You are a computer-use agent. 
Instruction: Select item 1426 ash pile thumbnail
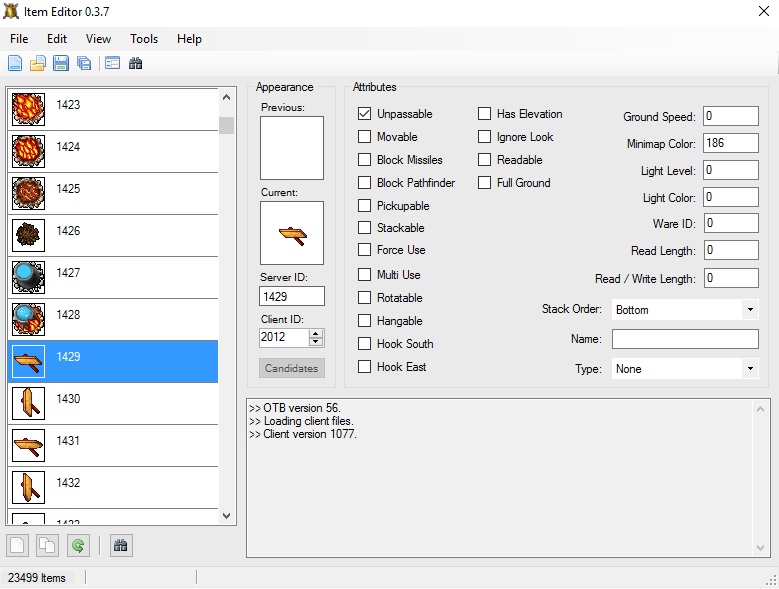[28, 235]
